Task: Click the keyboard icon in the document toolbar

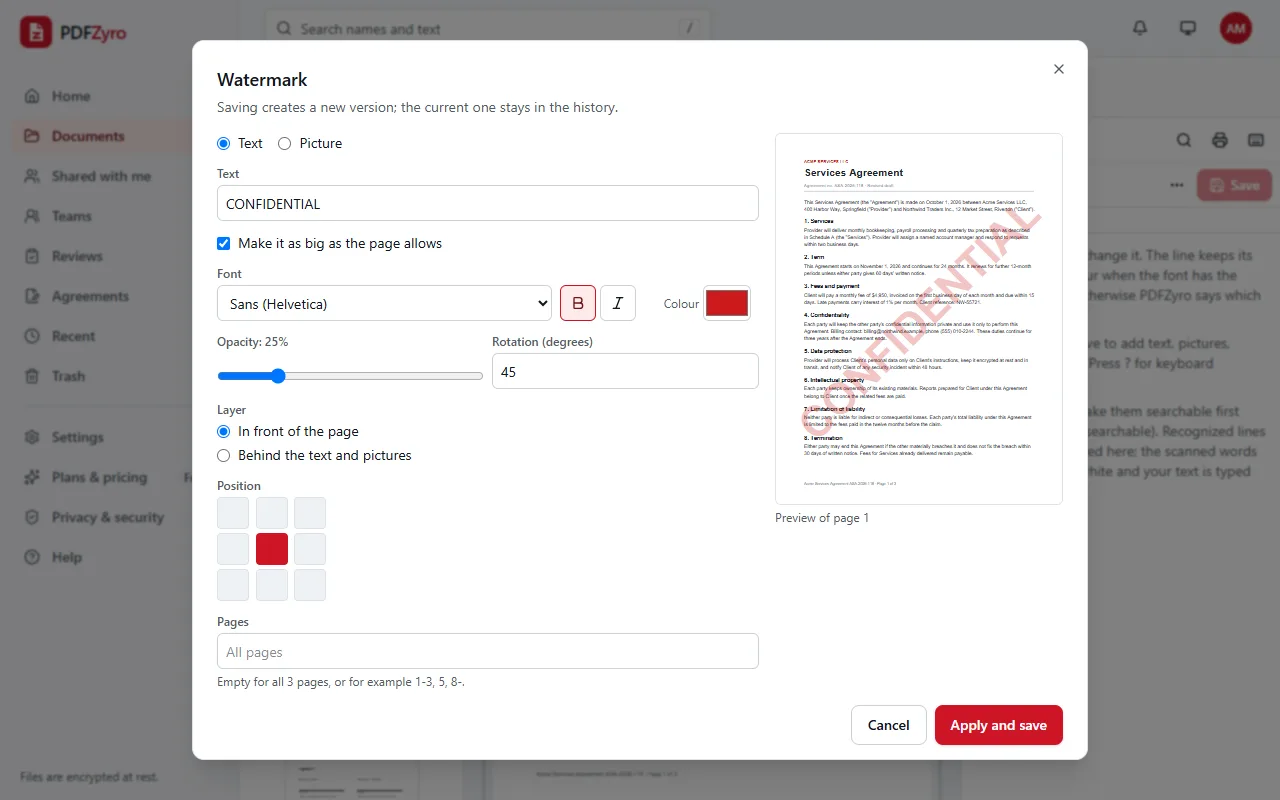Action: pos(1256,140)
